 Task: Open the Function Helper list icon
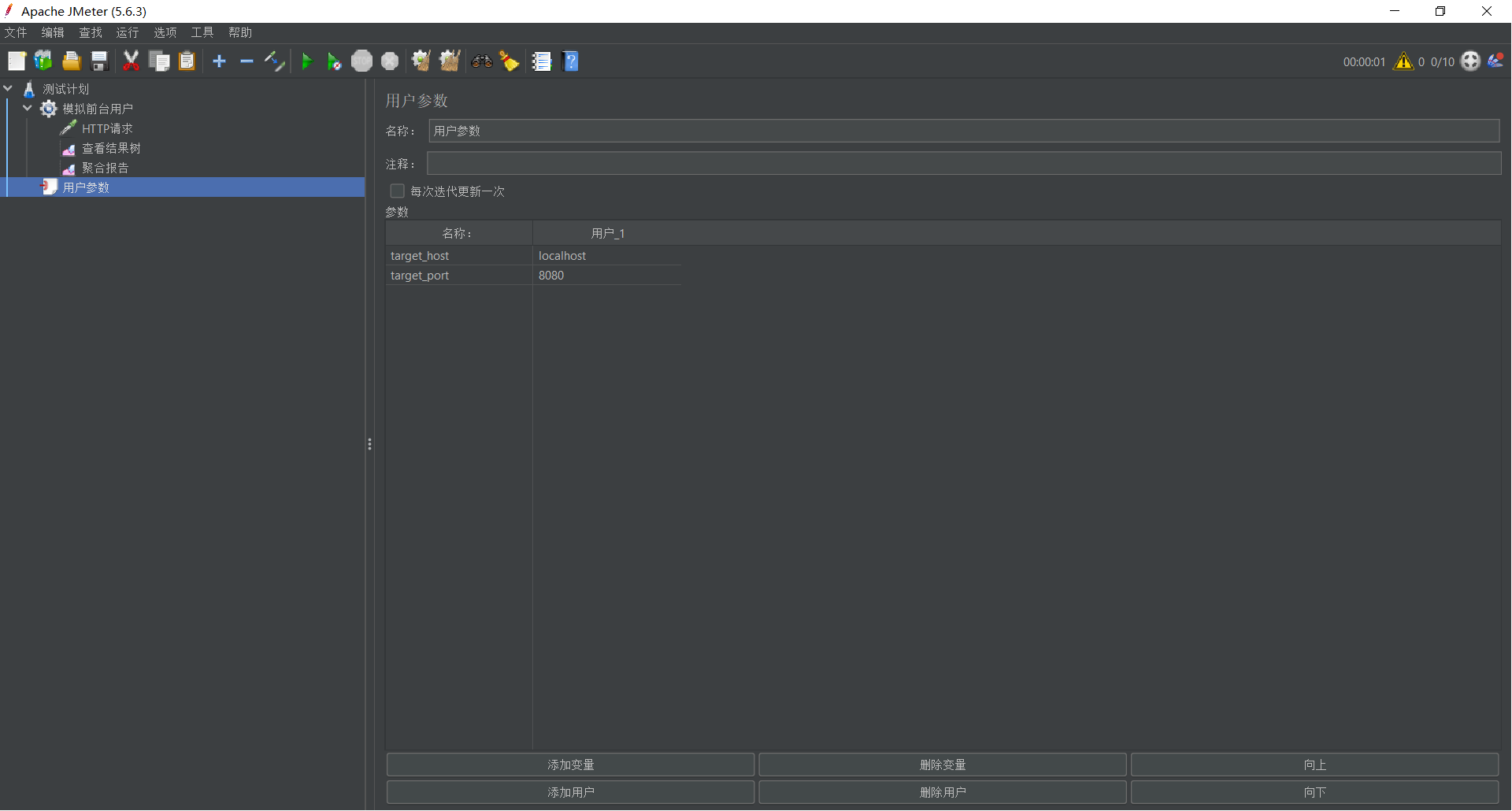[542, 61]
